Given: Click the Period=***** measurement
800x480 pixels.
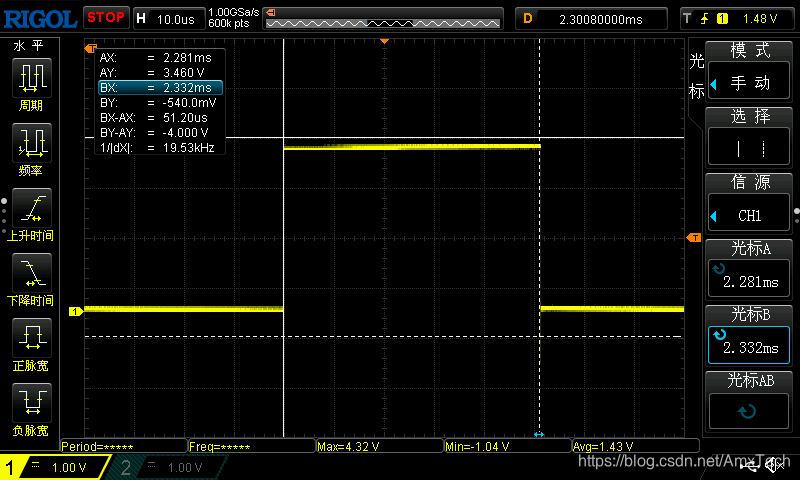Looking at the screenshot, I should pyautogui.click(x=123, y=446).
